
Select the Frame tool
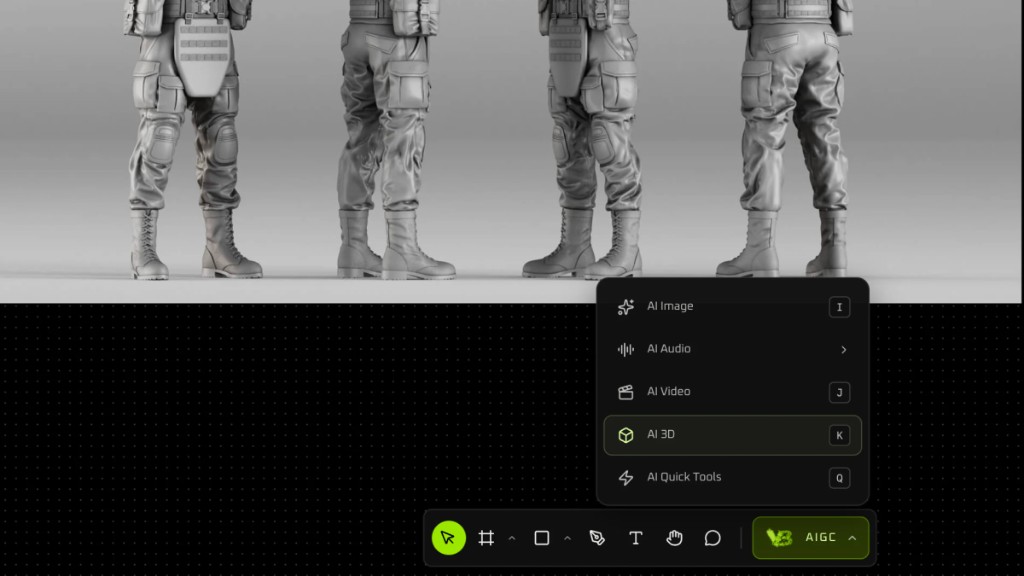pyautogui.click(x=486, y=537)
